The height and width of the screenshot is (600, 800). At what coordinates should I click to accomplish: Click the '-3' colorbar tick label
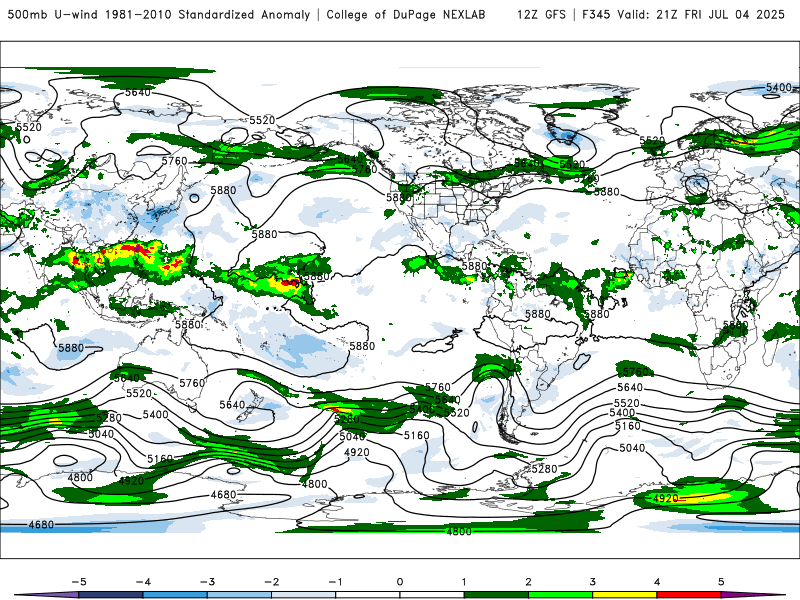pyautogui.click(x=207, y=582)
